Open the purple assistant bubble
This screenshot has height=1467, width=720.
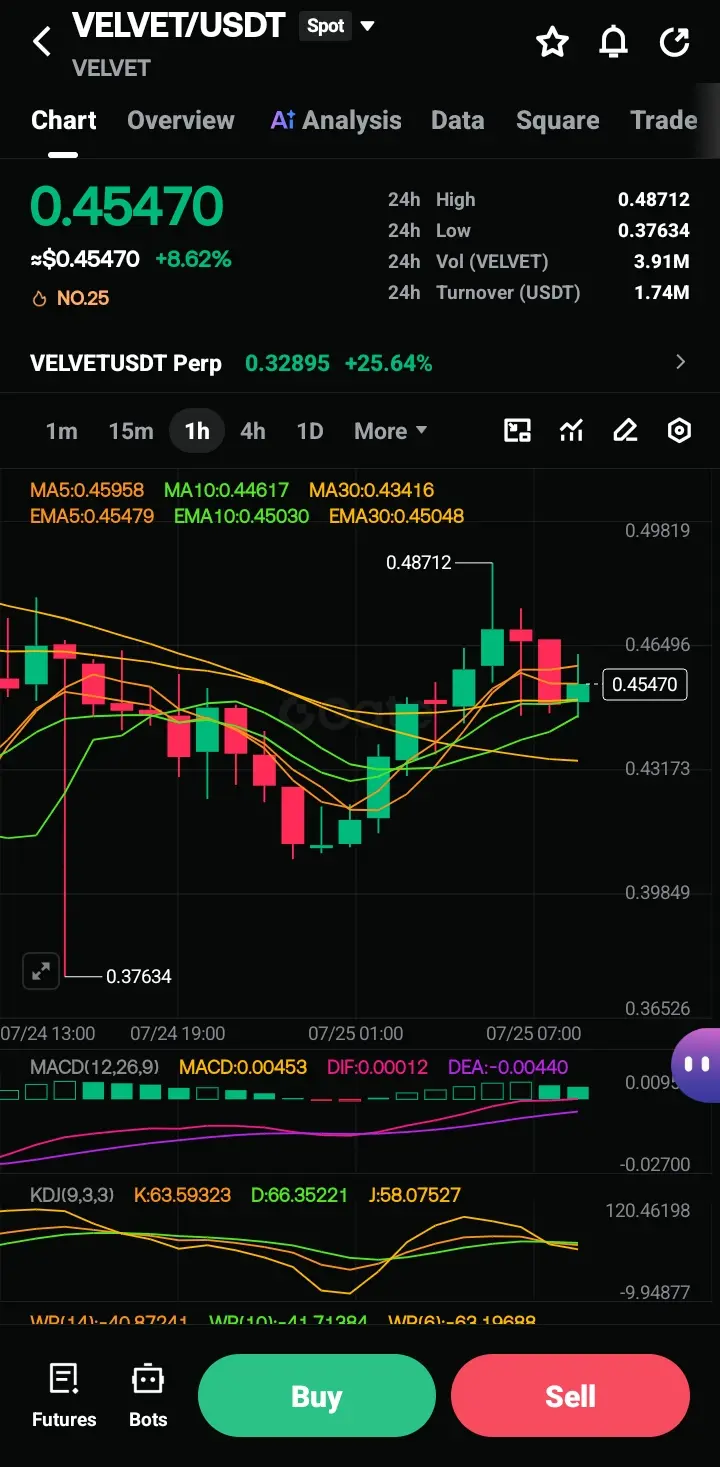(x=698, y=1065)
